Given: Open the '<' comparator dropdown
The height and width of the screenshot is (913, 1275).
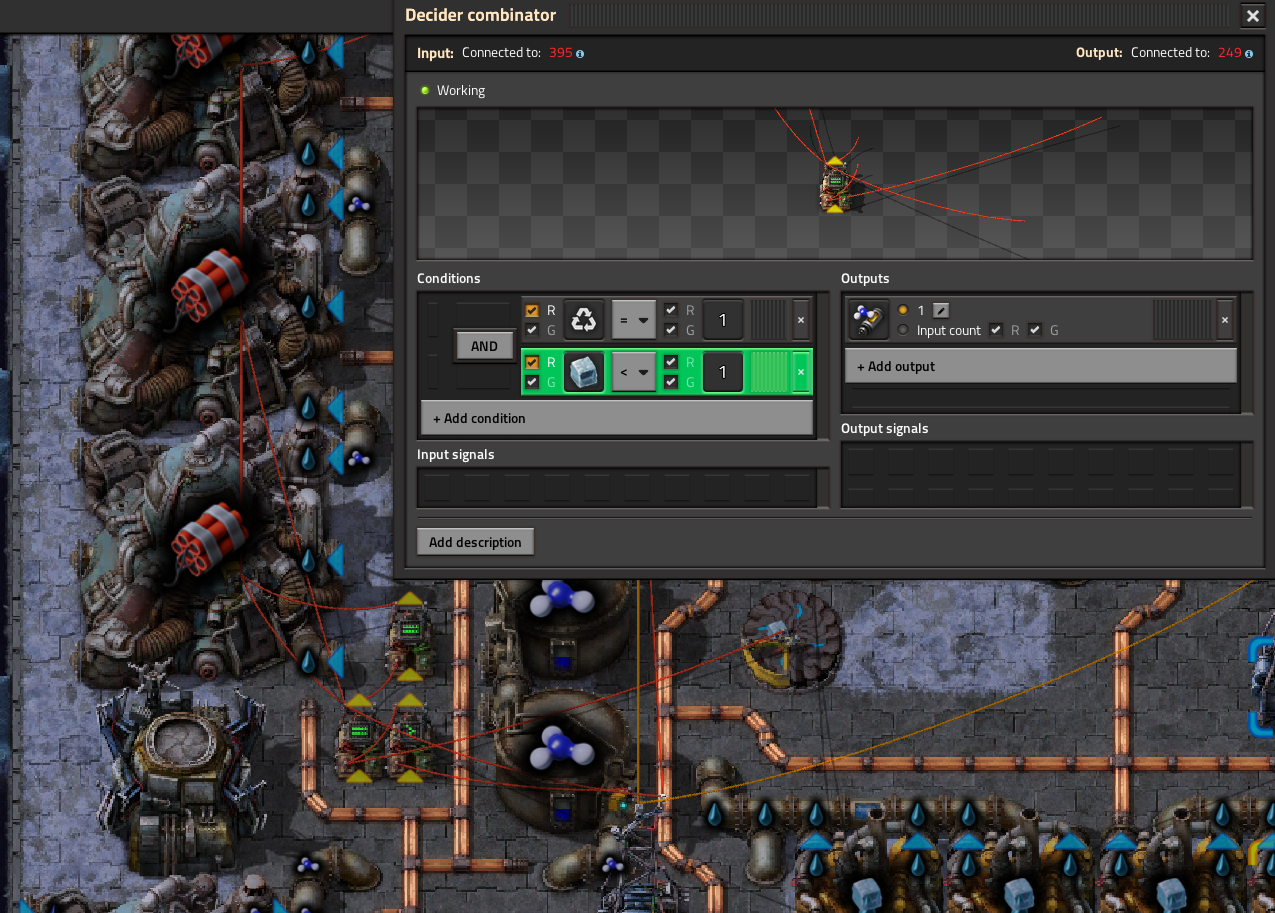Looking at the screenshot, I should [634, 372].
